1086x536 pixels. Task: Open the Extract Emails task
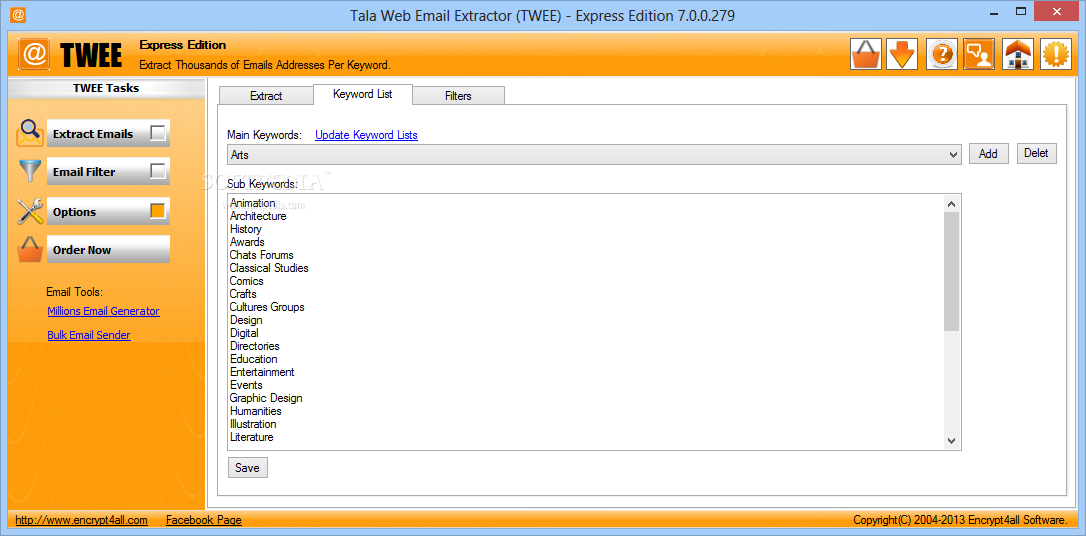(x=108, y=133)
